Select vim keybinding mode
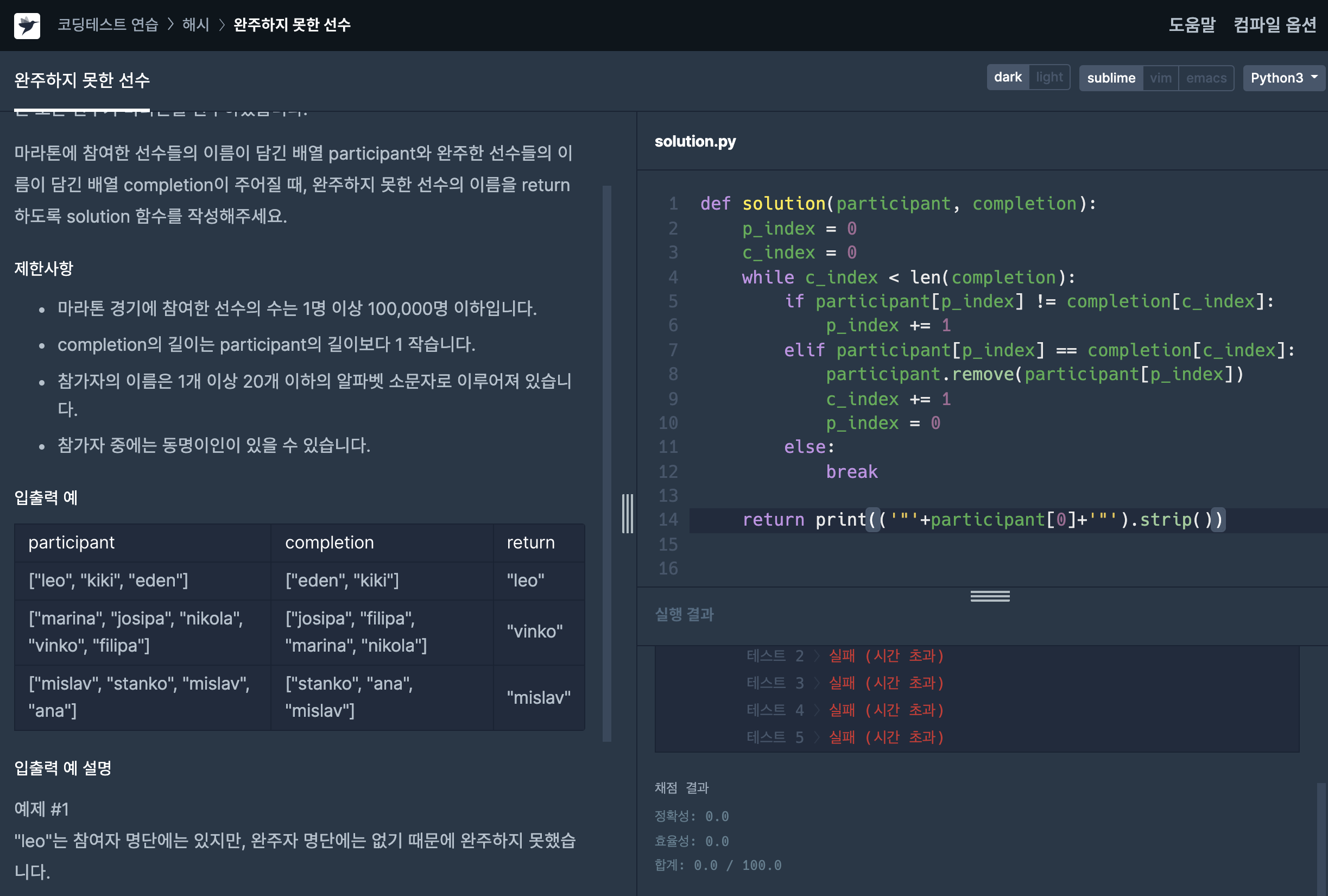The height and width of the screenshot is (896, 1328). (1160, 78)
